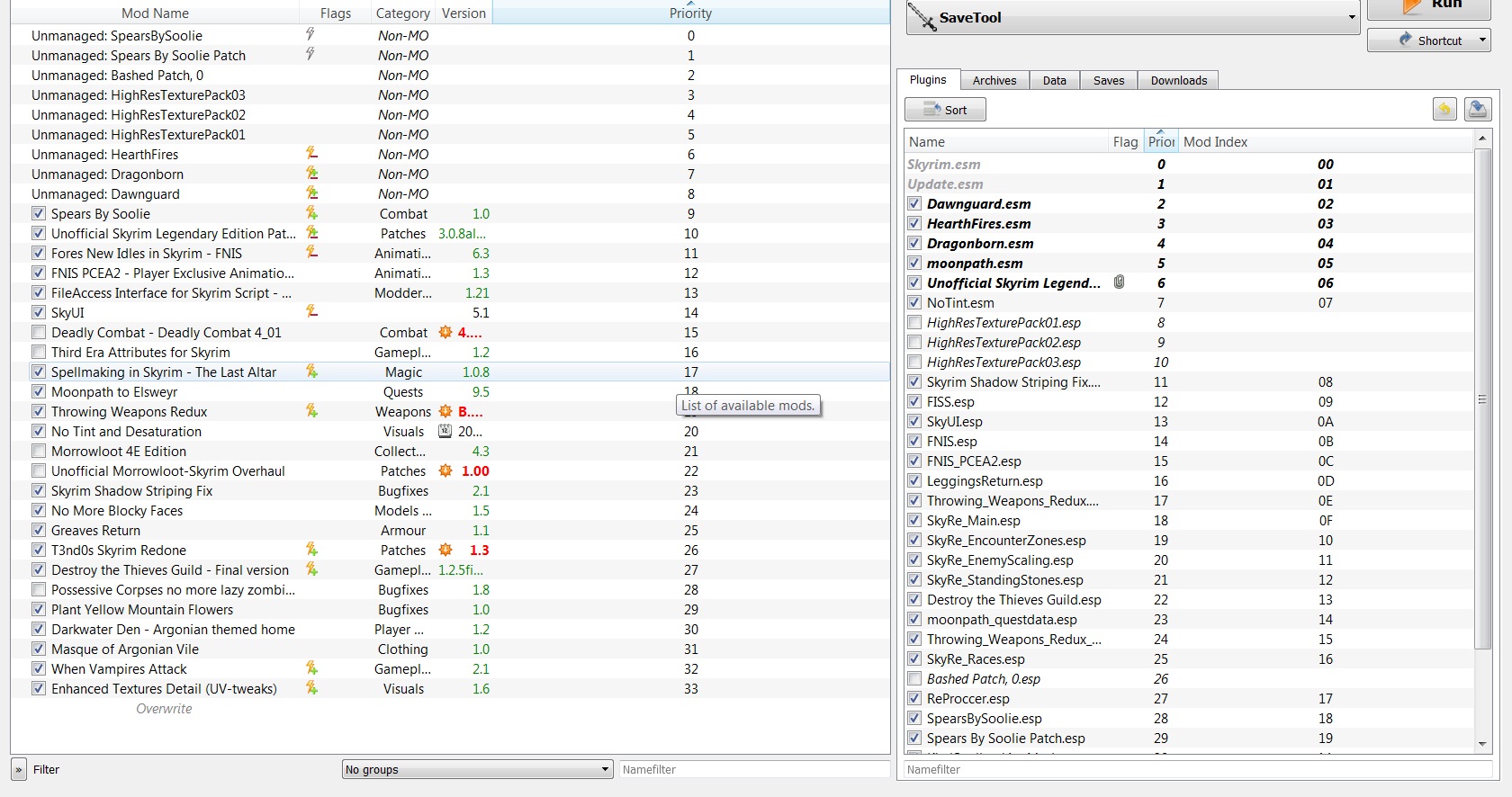Click the flag icon for Enhanced Textures Detail
Viewport: 1512px width, 797px height.
point(311,688)
